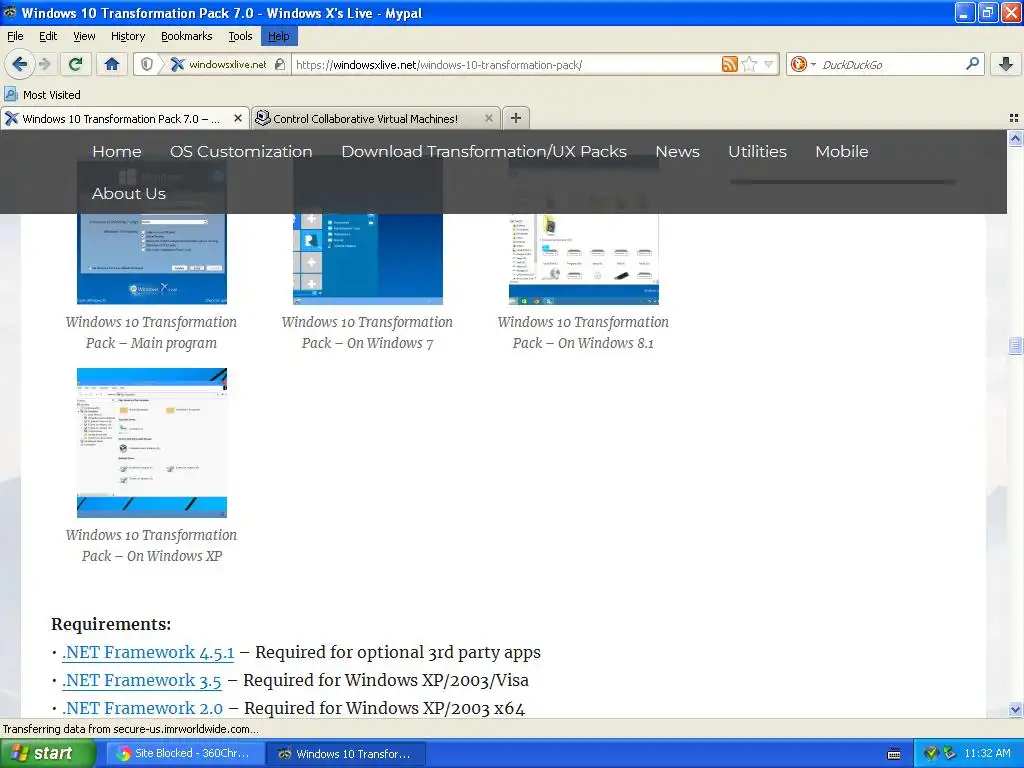Open the Mobile navigation link
This screenshot has height=768, width=1024.
coord(841,152)
